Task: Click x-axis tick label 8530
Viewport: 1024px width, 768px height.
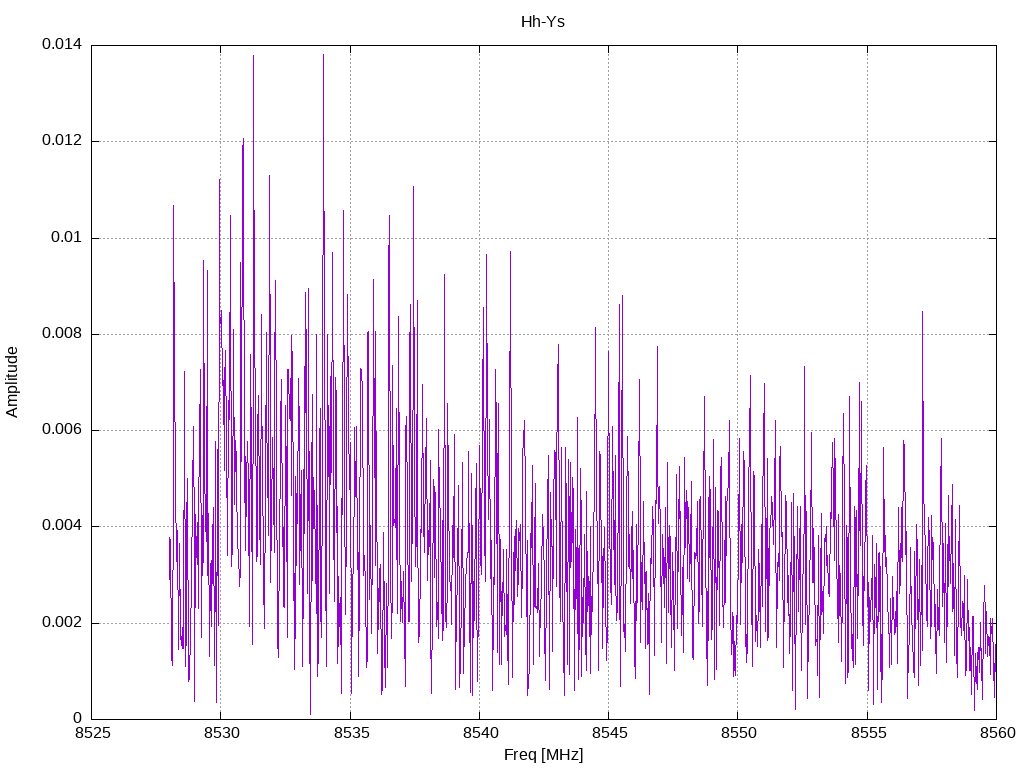Action: [x=222, y=733]
